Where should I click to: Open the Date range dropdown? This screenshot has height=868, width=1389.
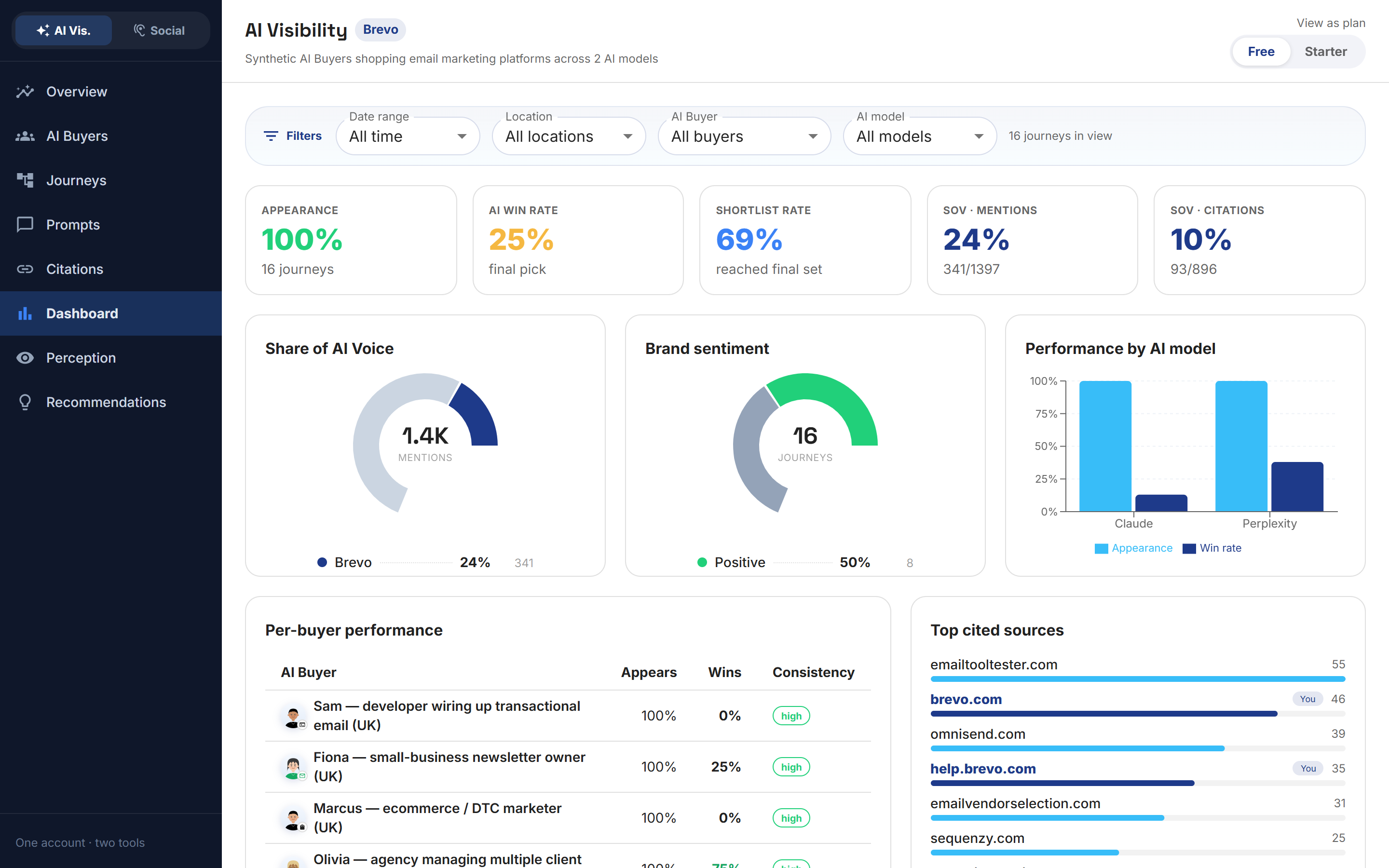(408, 136)
